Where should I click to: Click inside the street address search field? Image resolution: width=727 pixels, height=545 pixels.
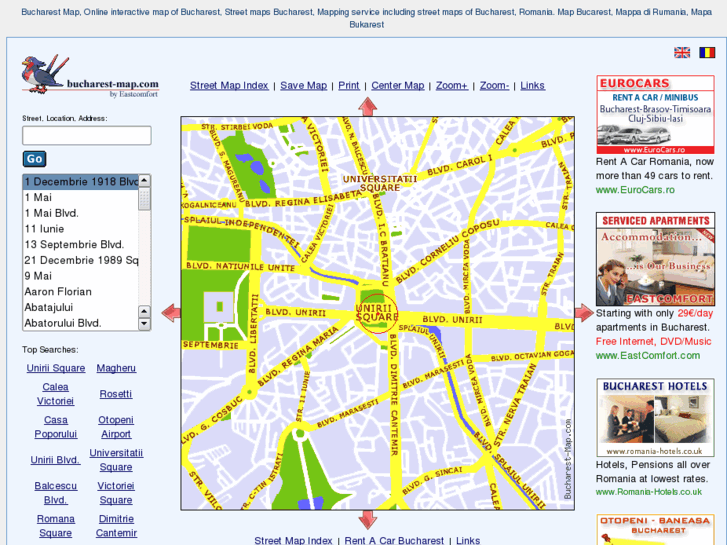coord(87,135)
